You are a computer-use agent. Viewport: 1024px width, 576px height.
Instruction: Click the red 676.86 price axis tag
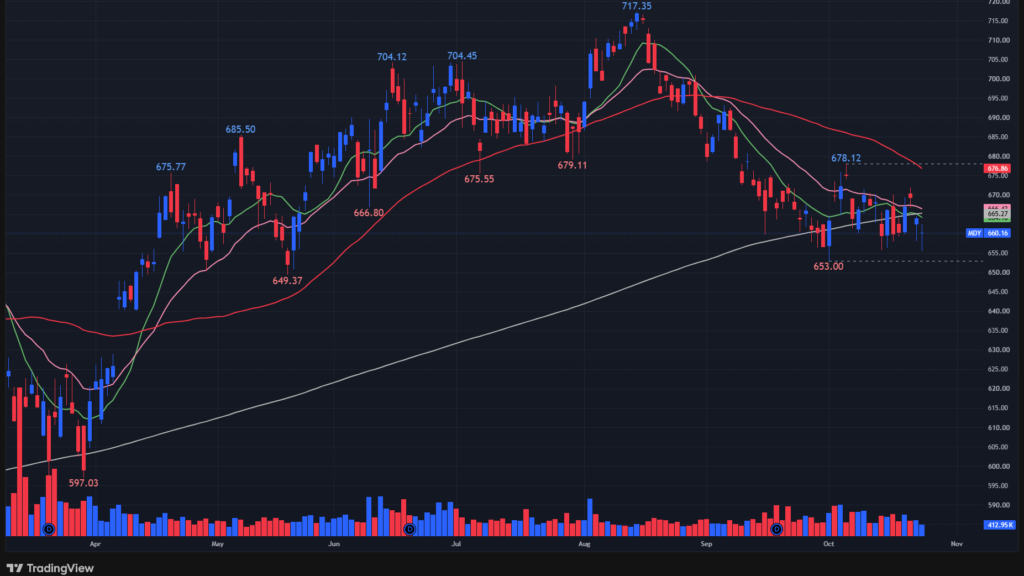(997, 168)
